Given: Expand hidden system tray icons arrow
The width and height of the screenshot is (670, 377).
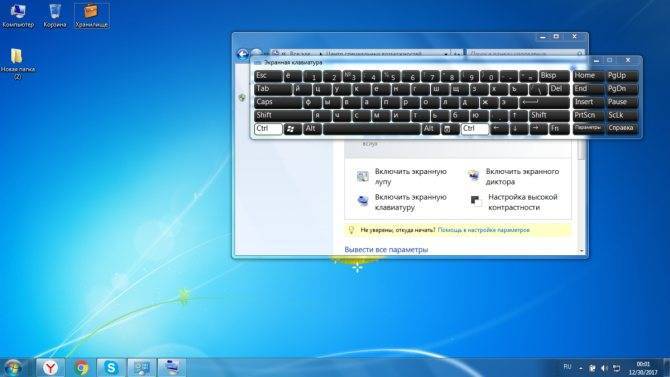Looking at the screenshot, I should (581, 368).
